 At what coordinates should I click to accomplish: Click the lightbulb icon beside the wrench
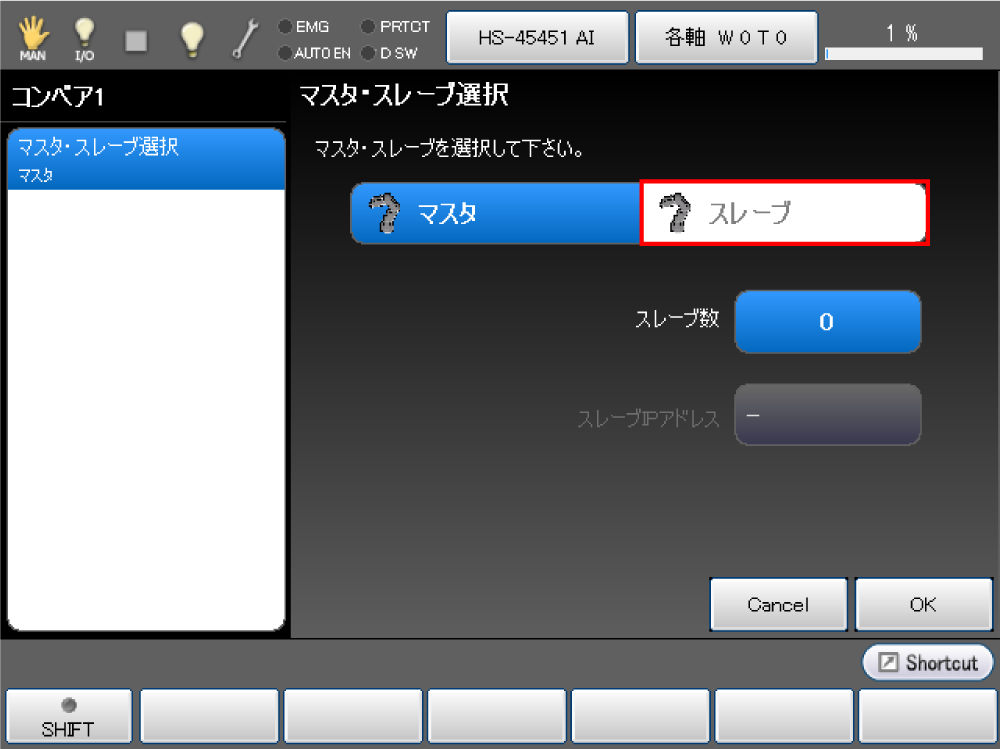[191, 38]
